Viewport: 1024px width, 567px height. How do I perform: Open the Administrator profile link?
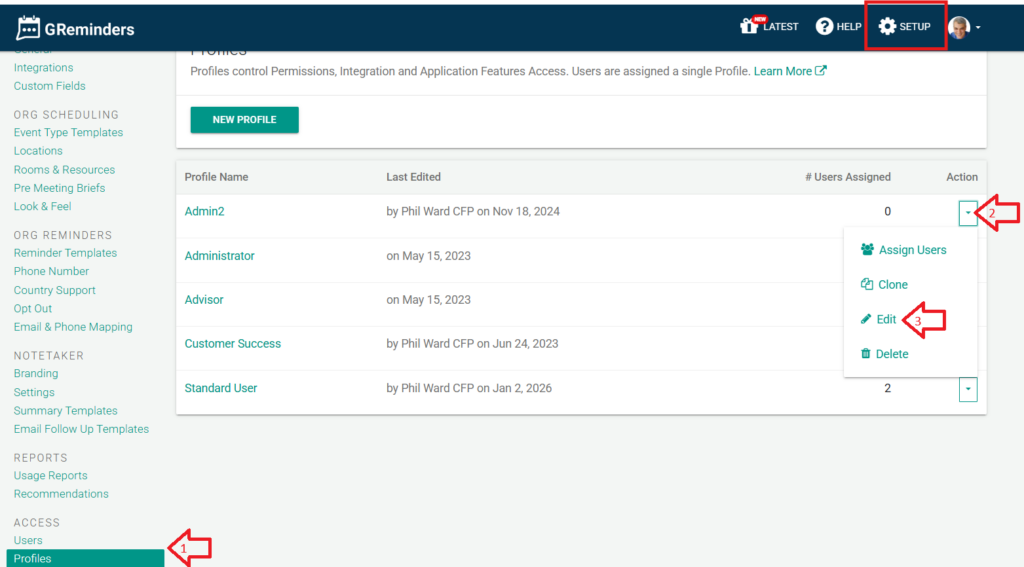(x=220, y=256)
